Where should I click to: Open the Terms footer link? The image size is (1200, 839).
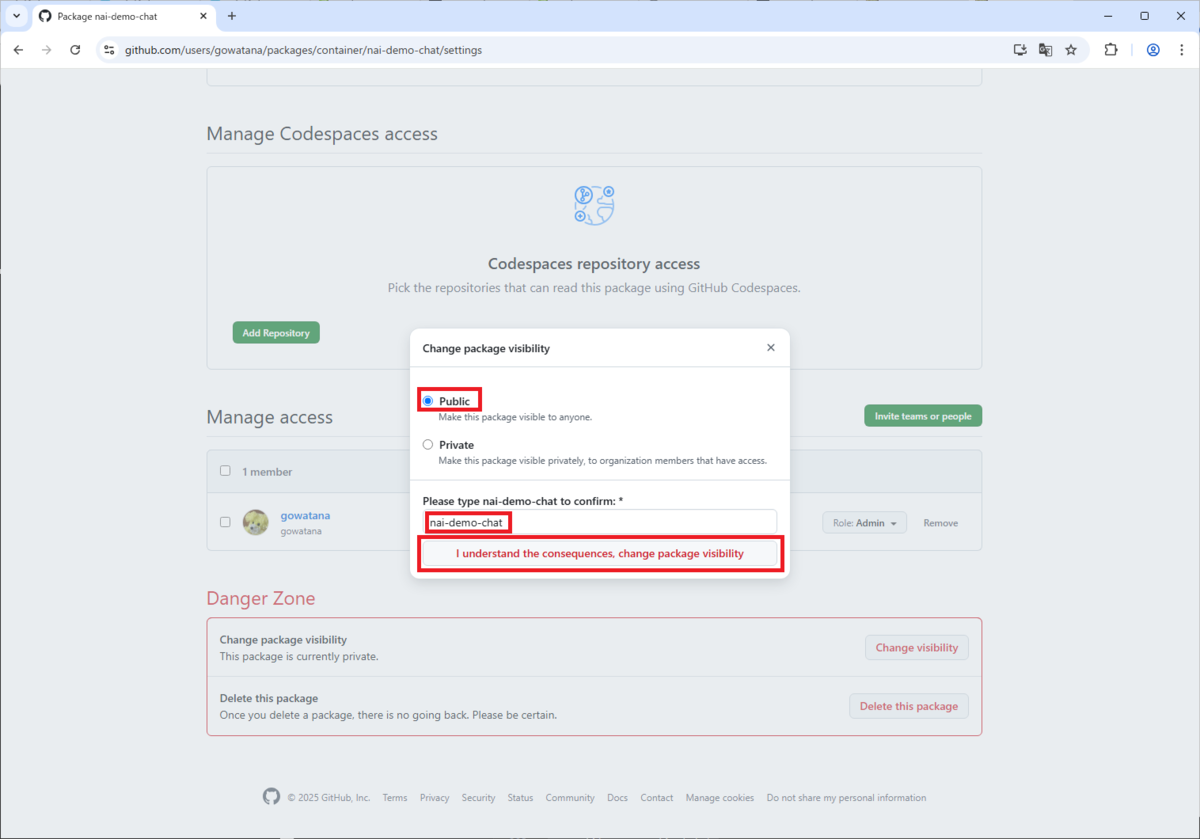[x=395, y=798]
